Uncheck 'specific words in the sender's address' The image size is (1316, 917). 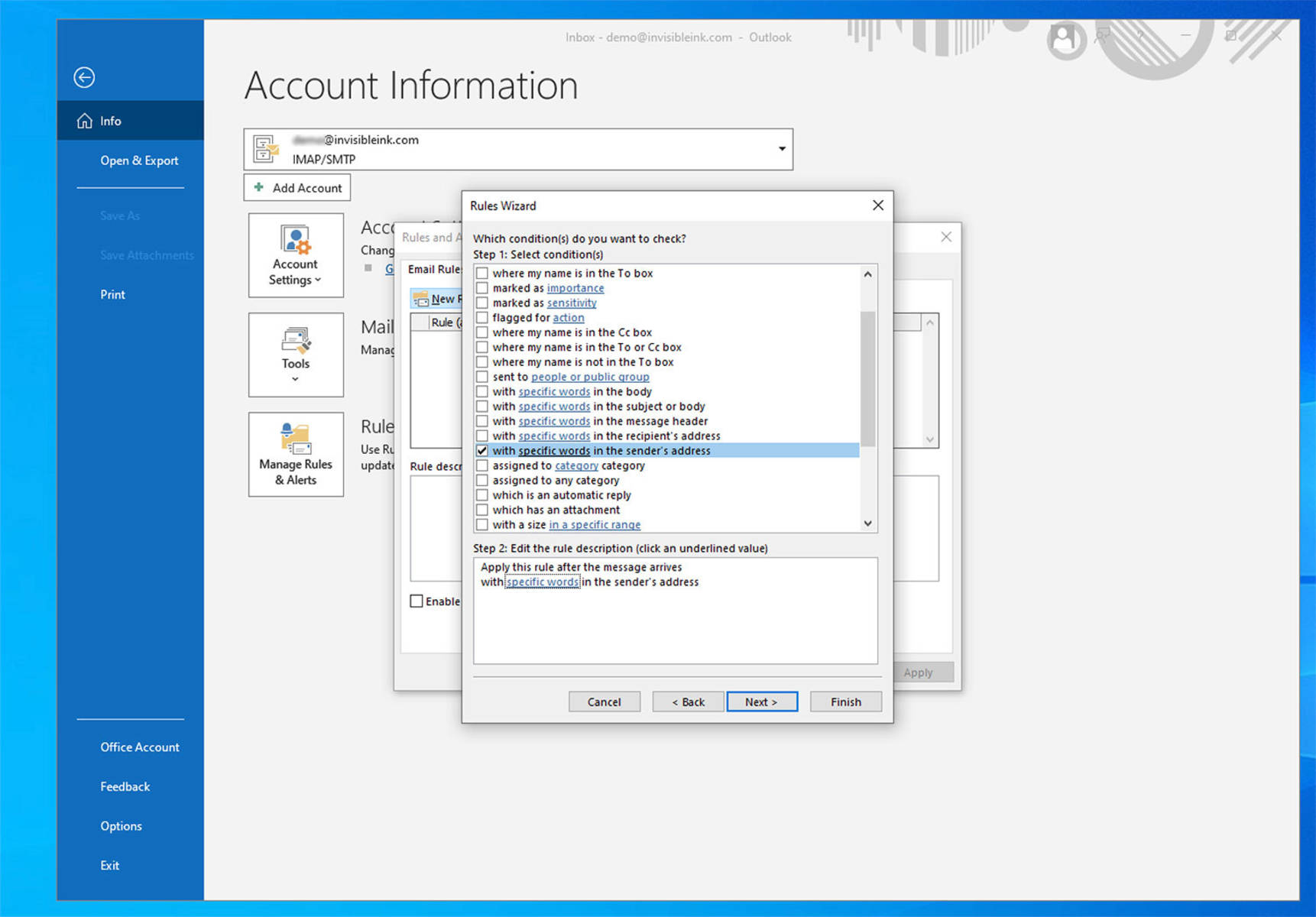click(482, 451)
